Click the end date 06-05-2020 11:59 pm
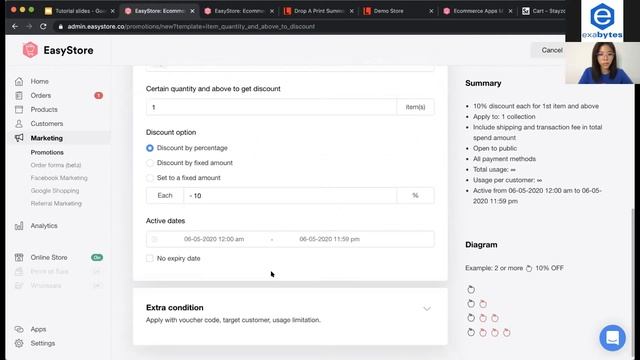This screenshot has width=640, height=360. coord(329,239)
